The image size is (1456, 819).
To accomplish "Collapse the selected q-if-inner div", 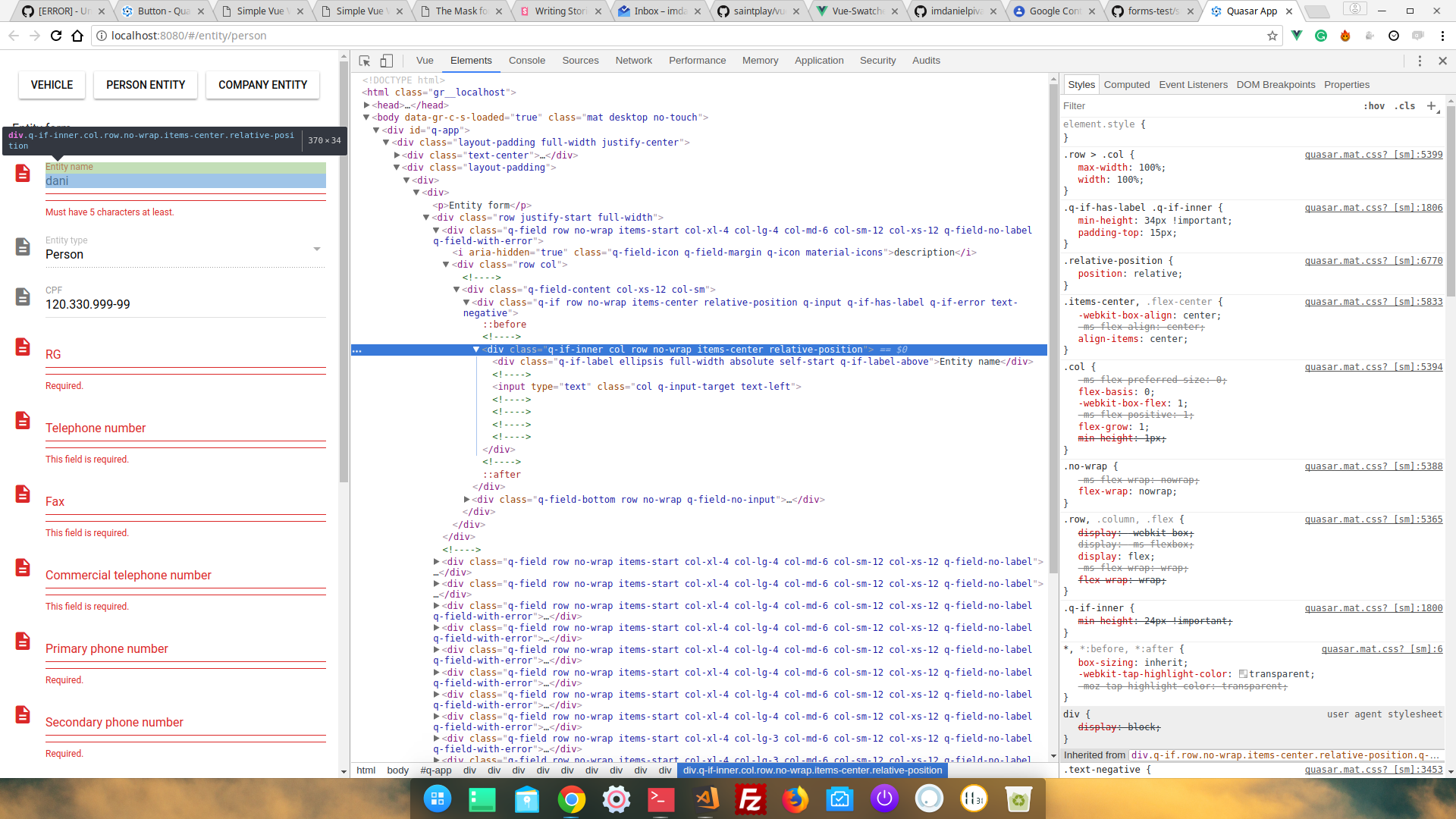I will click(477, 350).
